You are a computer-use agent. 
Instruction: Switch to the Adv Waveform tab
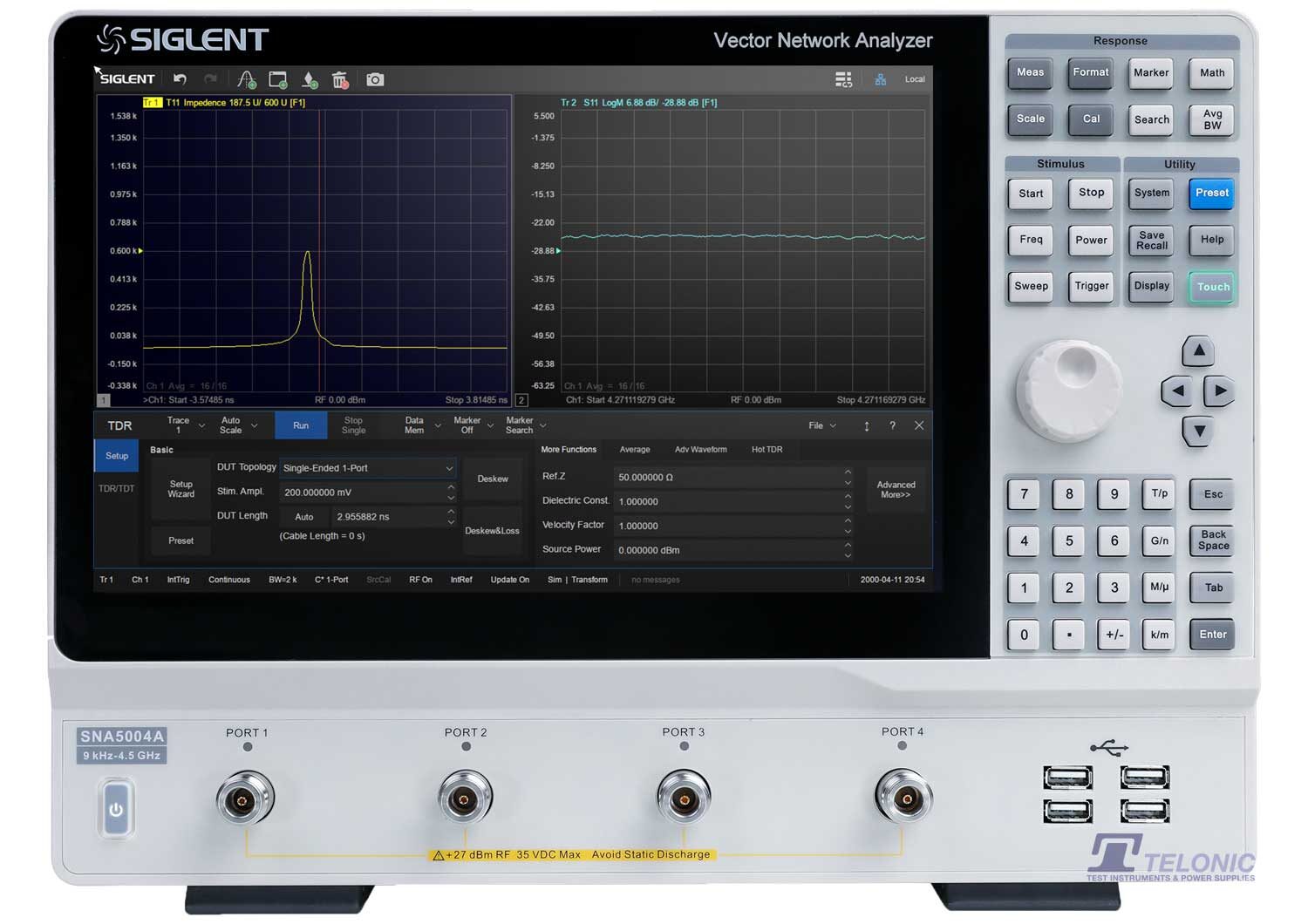pos(700,450)
